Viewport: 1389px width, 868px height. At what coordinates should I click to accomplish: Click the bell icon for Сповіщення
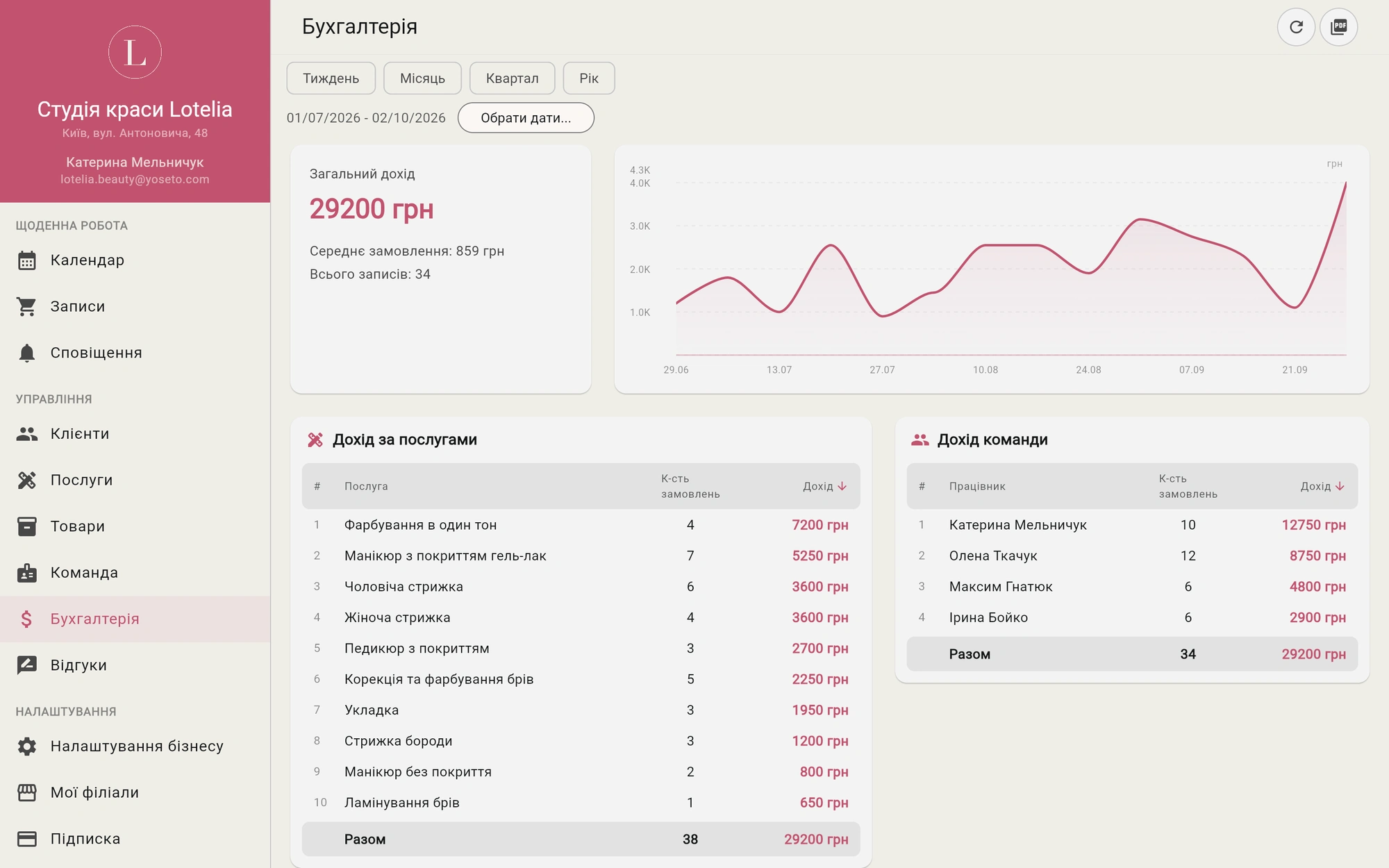coord(27,353)
